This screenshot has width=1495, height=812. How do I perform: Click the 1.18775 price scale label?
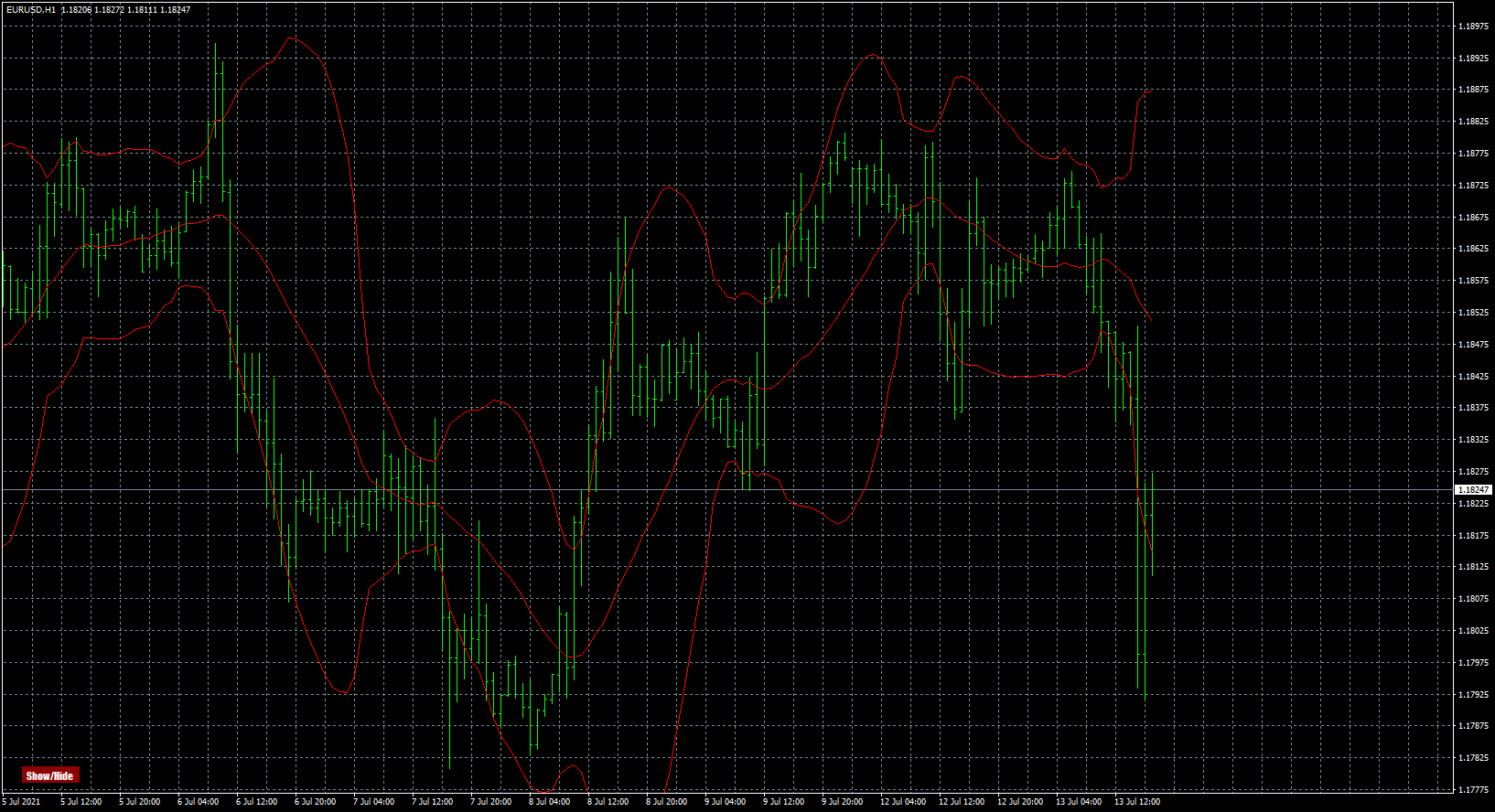1472,154
